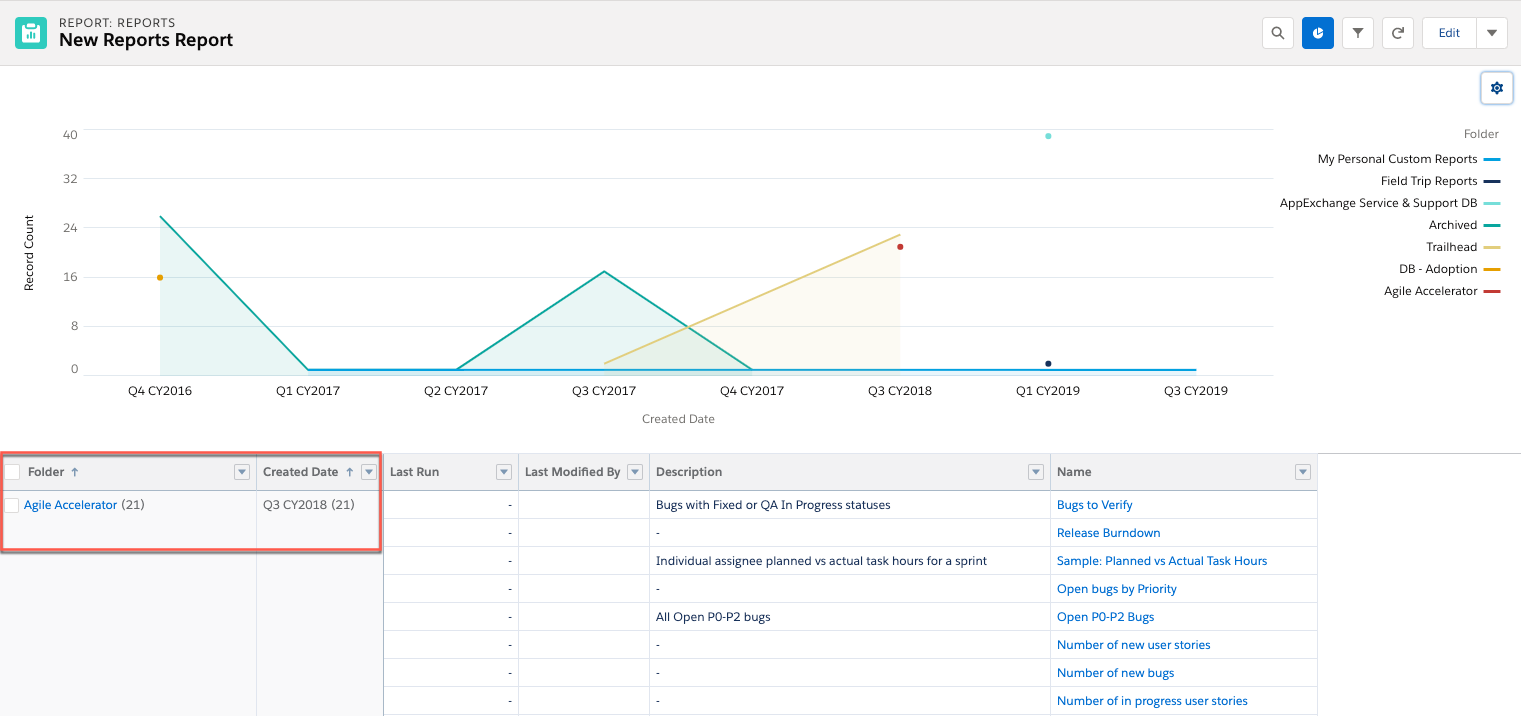Click sort arrow on Created Date column

(x=349, y=472)
